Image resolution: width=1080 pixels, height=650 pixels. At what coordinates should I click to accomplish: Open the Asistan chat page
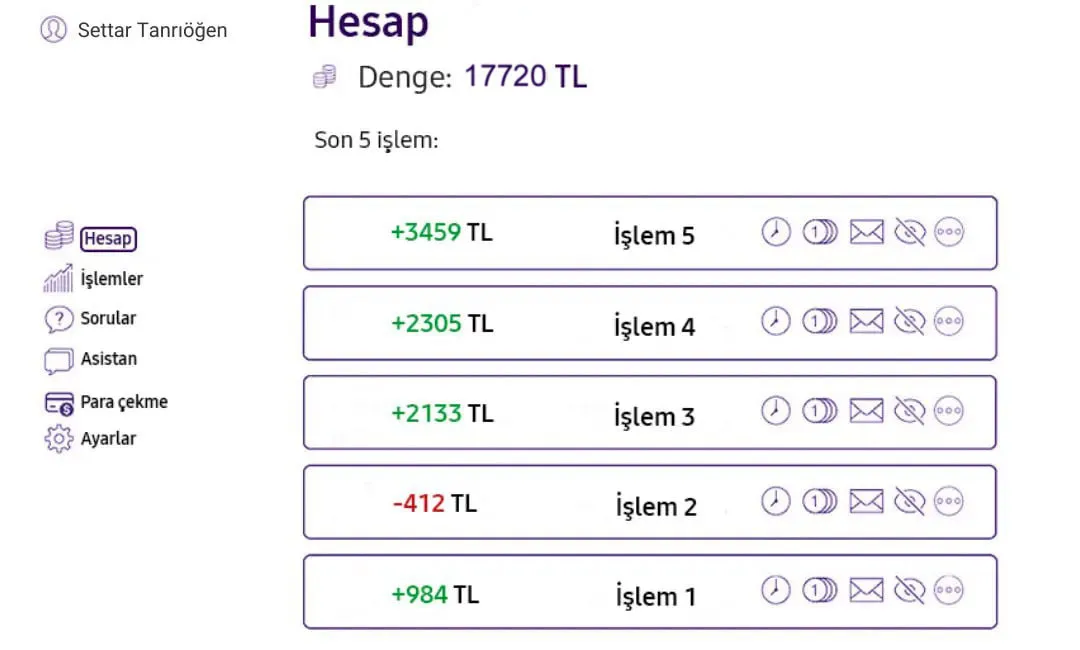coord(108,359)
